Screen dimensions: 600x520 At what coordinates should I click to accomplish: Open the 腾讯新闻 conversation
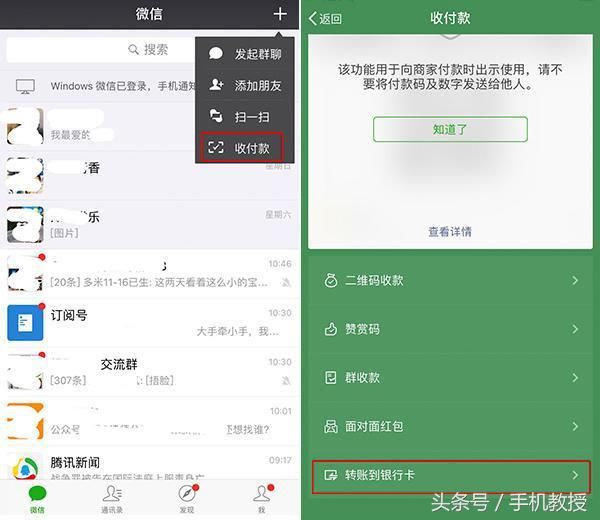point(150,465)
